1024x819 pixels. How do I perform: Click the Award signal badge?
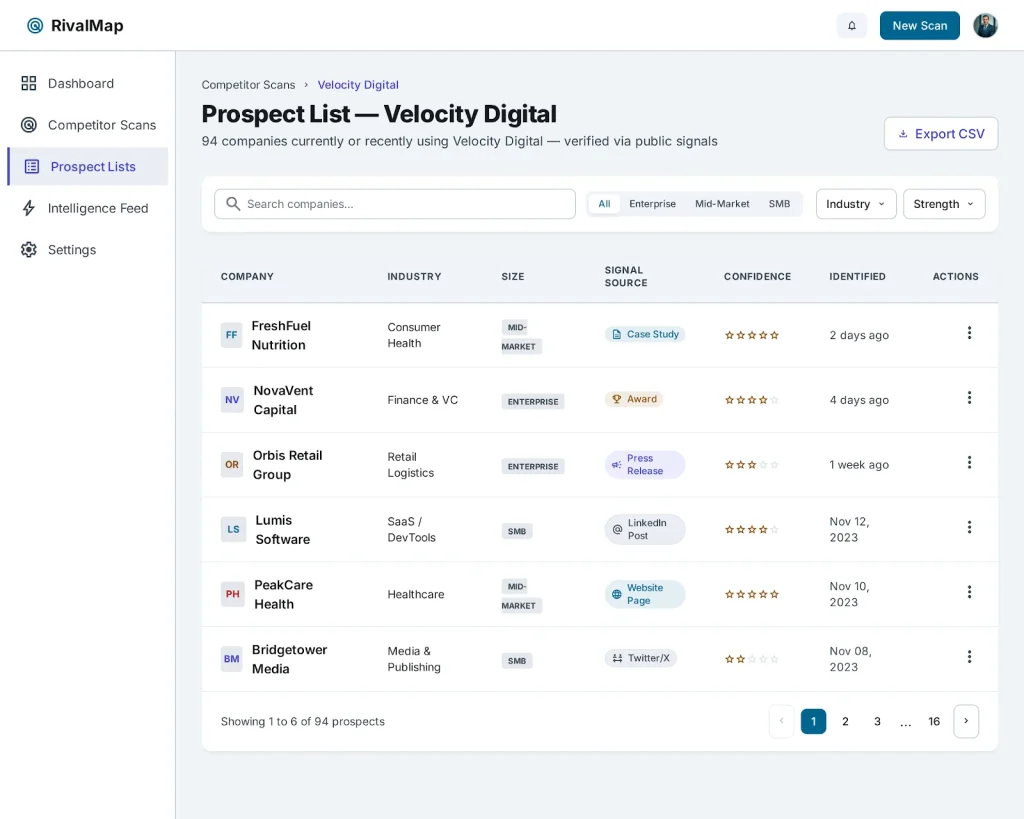(x=633, y=399)
